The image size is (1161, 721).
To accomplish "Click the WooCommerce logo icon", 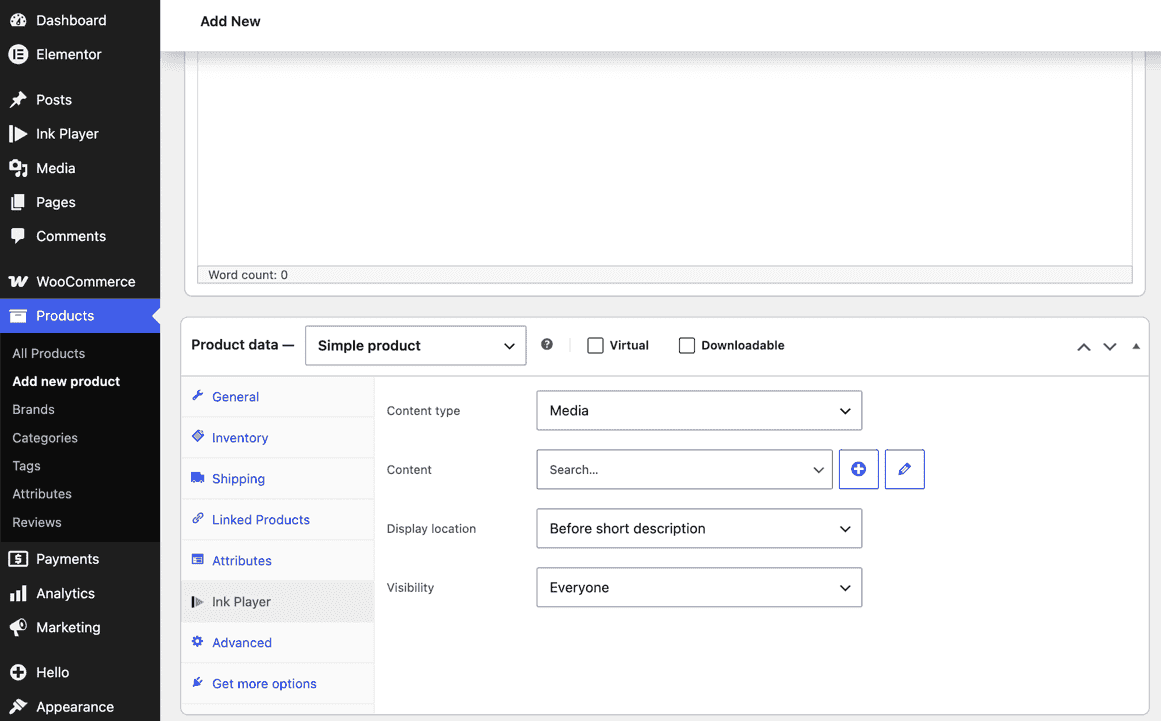I will [18, 281].
